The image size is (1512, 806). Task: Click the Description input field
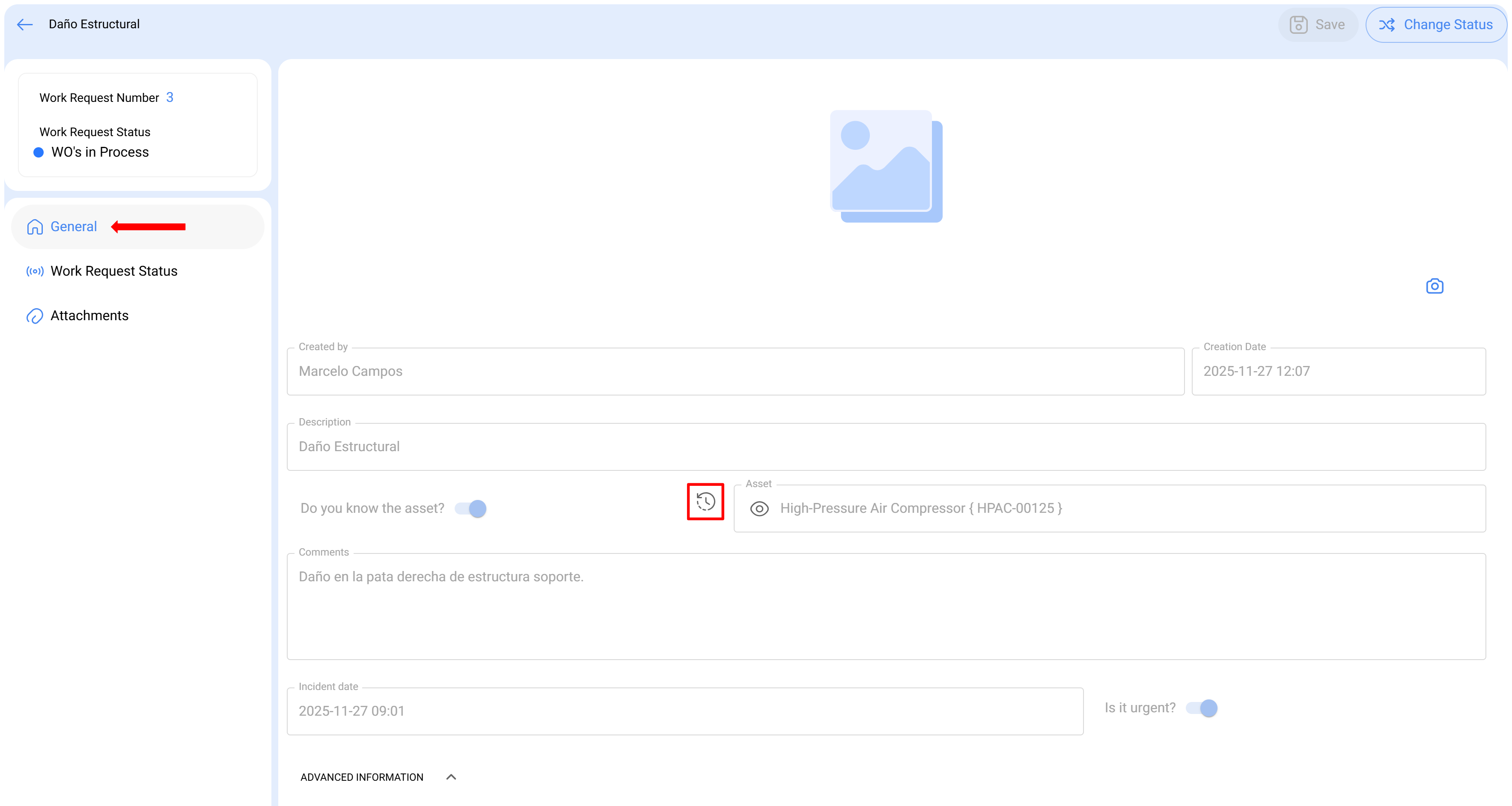[x=885, y=447]
